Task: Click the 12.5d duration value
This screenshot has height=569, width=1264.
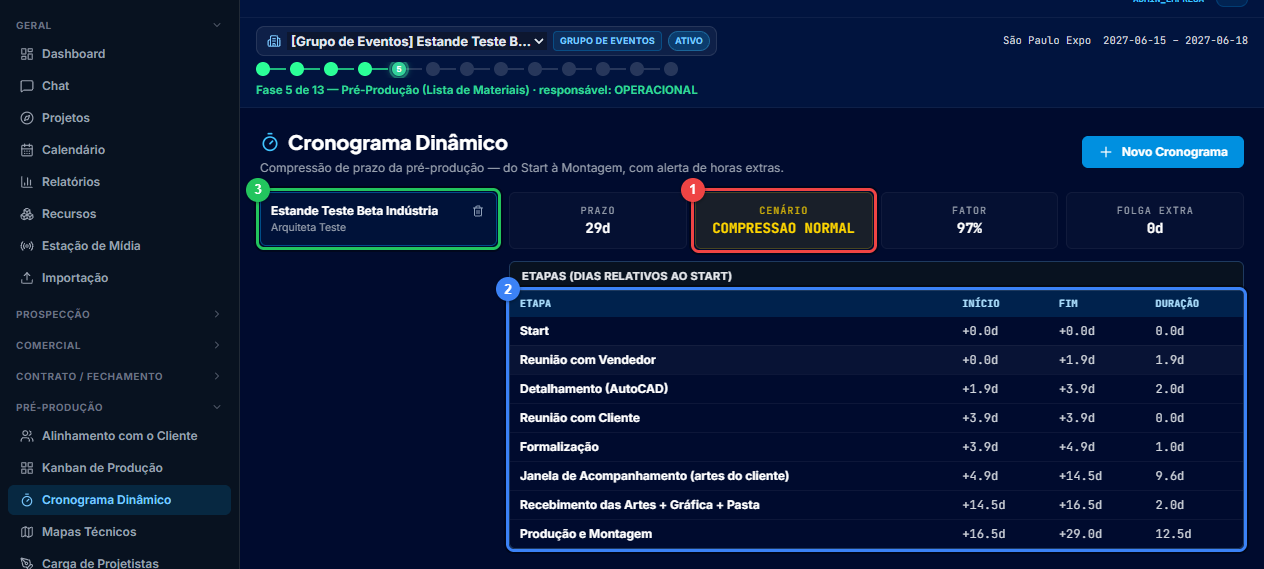Action: (1173, 534)
